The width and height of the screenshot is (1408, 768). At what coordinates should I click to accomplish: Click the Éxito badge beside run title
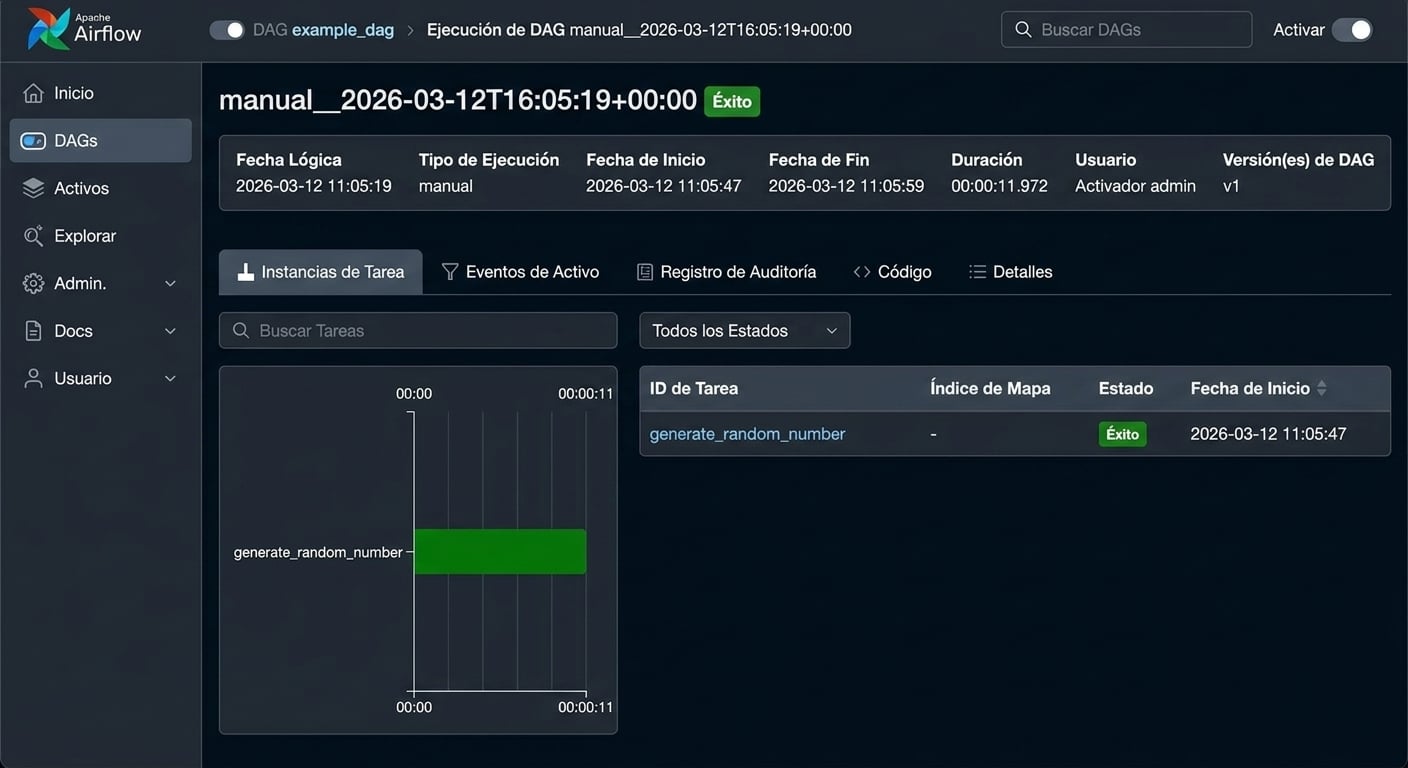coord(732,101)
